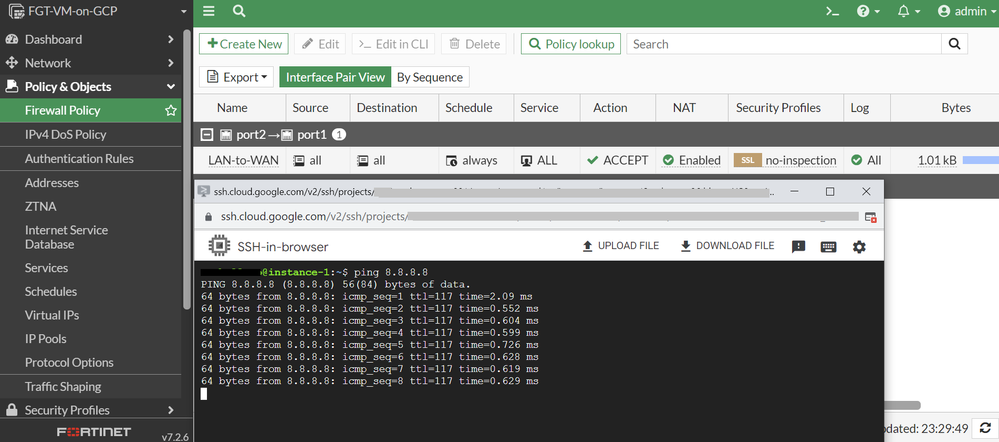Click the NAT column header

click(x=684, y=108)
